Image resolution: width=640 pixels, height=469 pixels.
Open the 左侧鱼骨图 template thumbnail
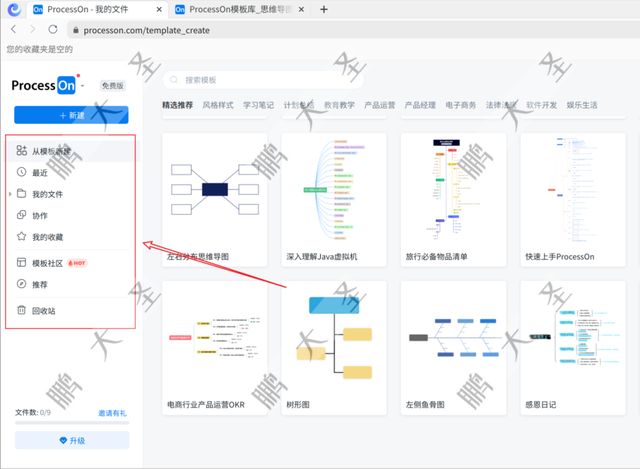pos(453,338)
